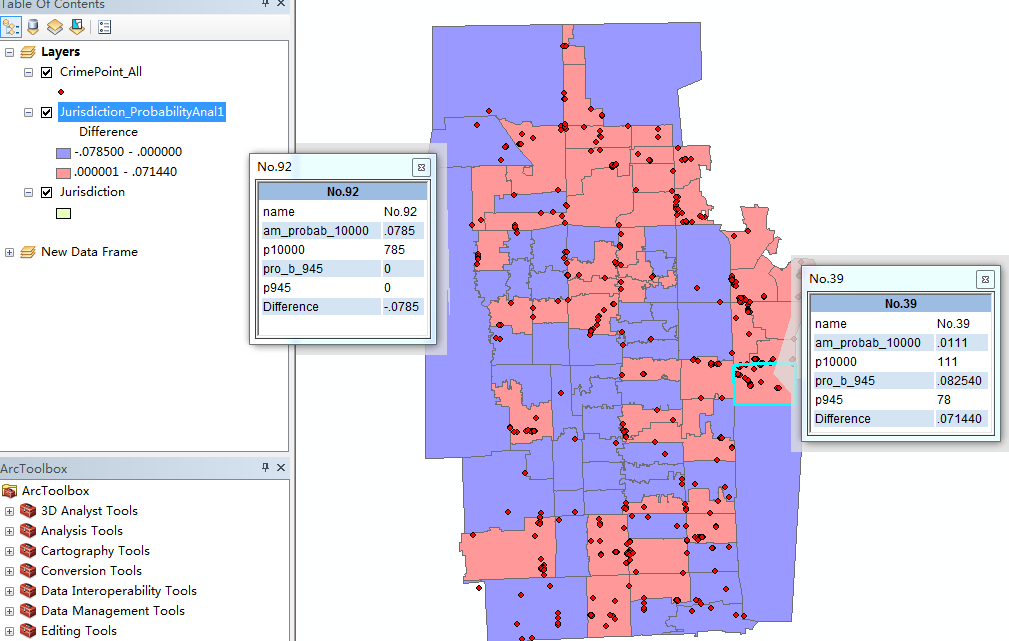
Task: Click the Editing Tools toolbox icon
Action: click(28, 631)
